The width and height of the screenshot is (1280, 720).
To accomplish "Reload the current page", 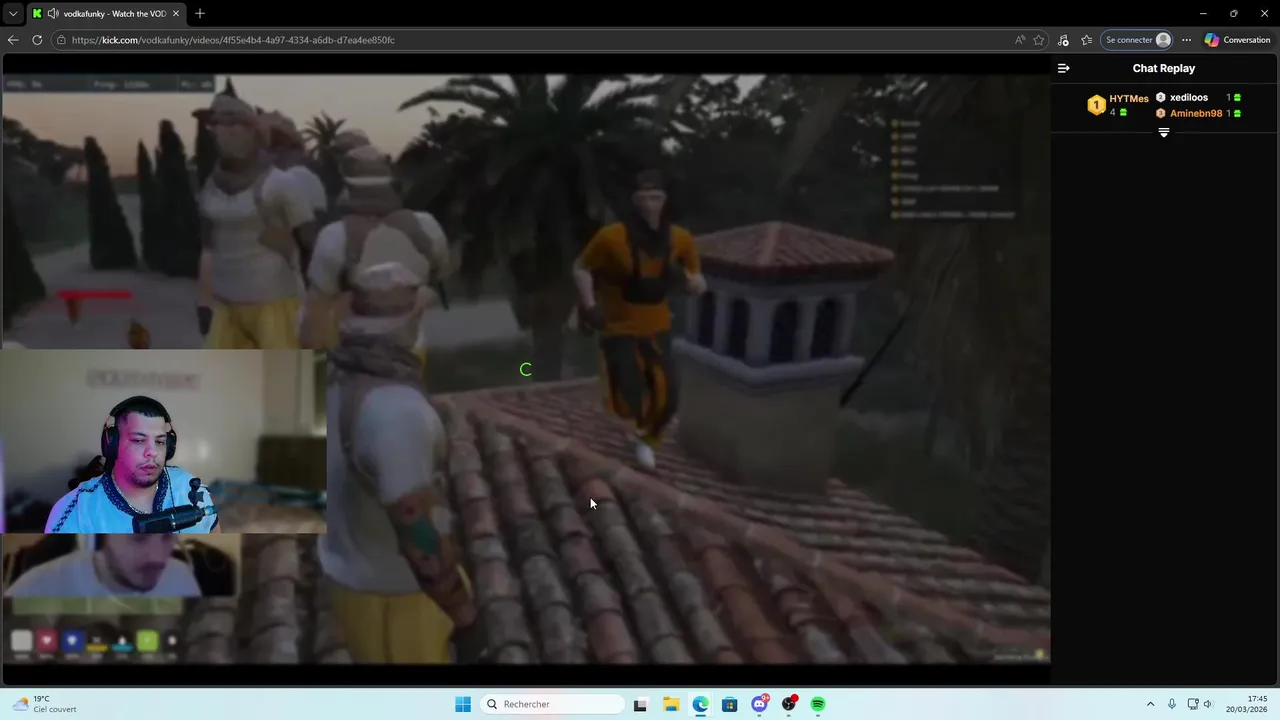I will (37, 40).
